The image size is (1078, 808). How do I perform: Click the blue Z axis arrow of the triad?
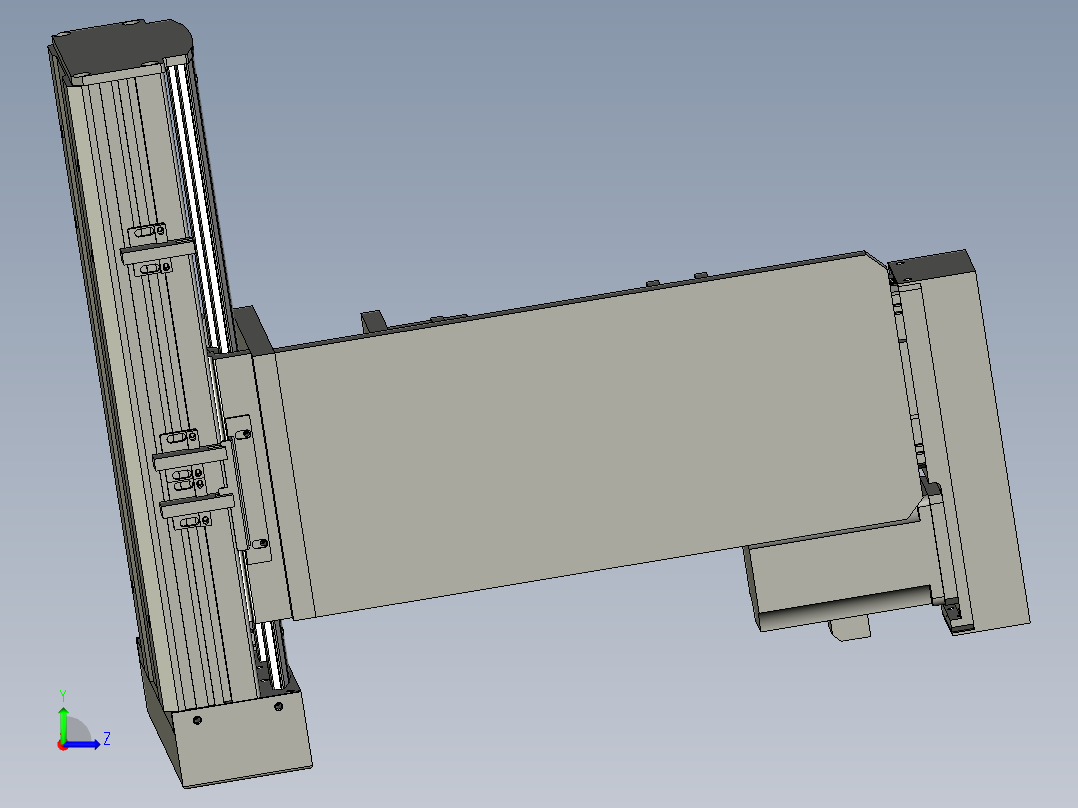(84, 744)
